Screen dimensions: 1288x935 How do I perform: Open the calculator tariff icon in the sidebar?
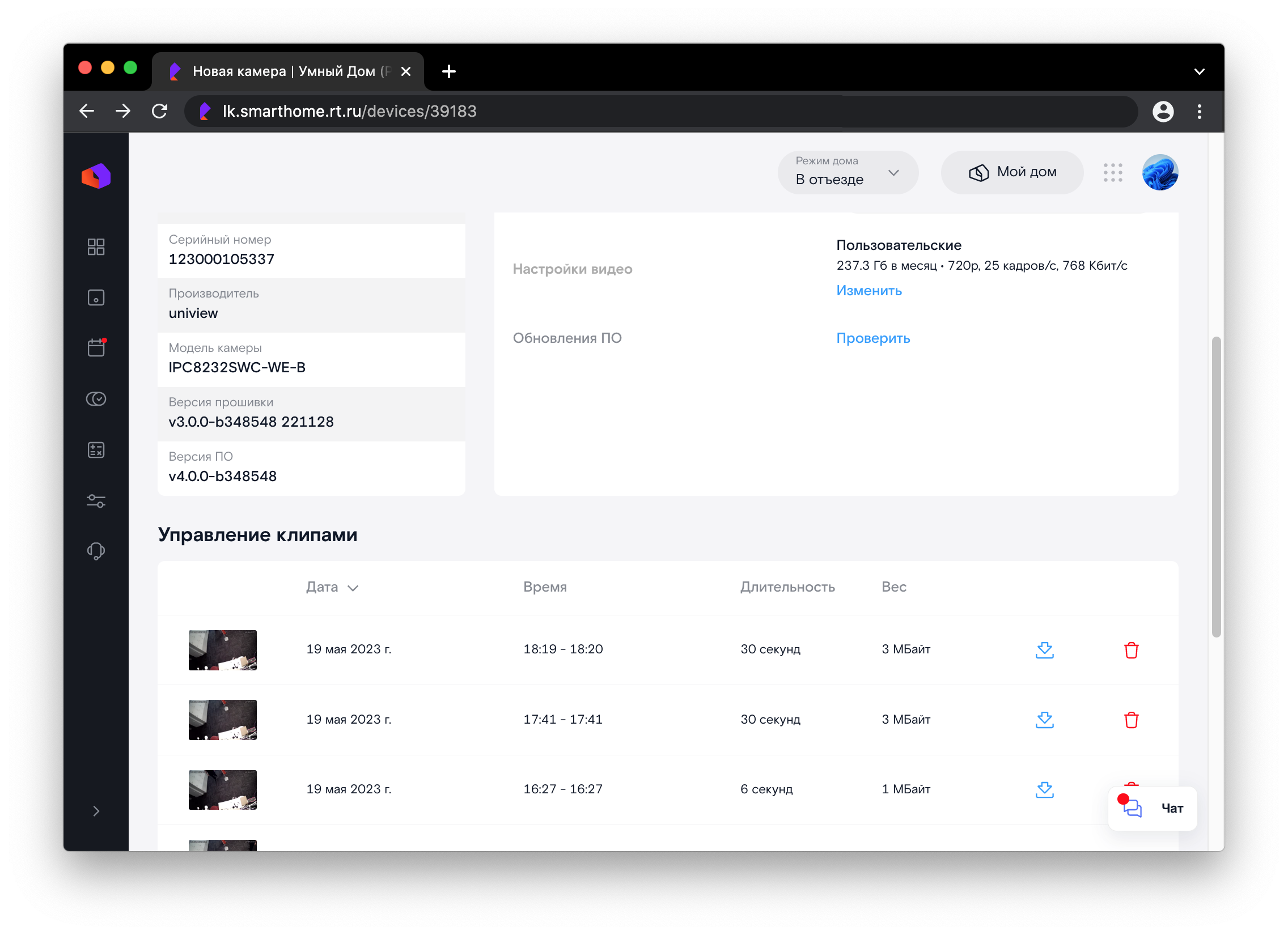[x=96, y=450]
